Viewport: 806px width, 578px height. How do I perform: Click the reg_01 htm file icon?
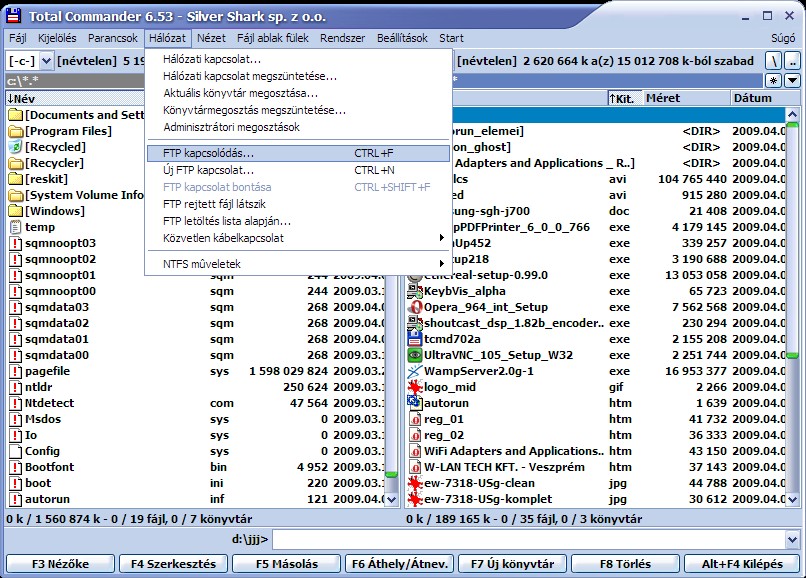coord(415,419)
